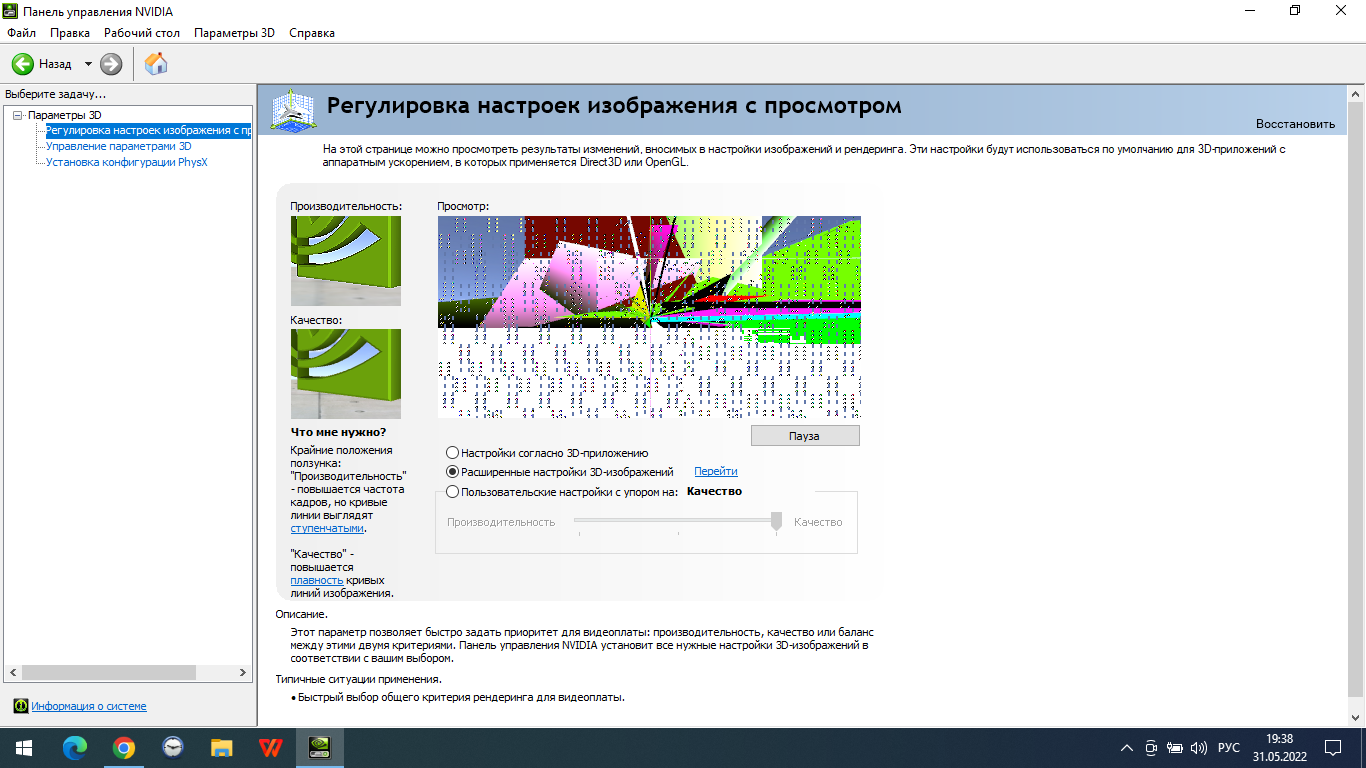Open the Правка menu

point(70,33)
